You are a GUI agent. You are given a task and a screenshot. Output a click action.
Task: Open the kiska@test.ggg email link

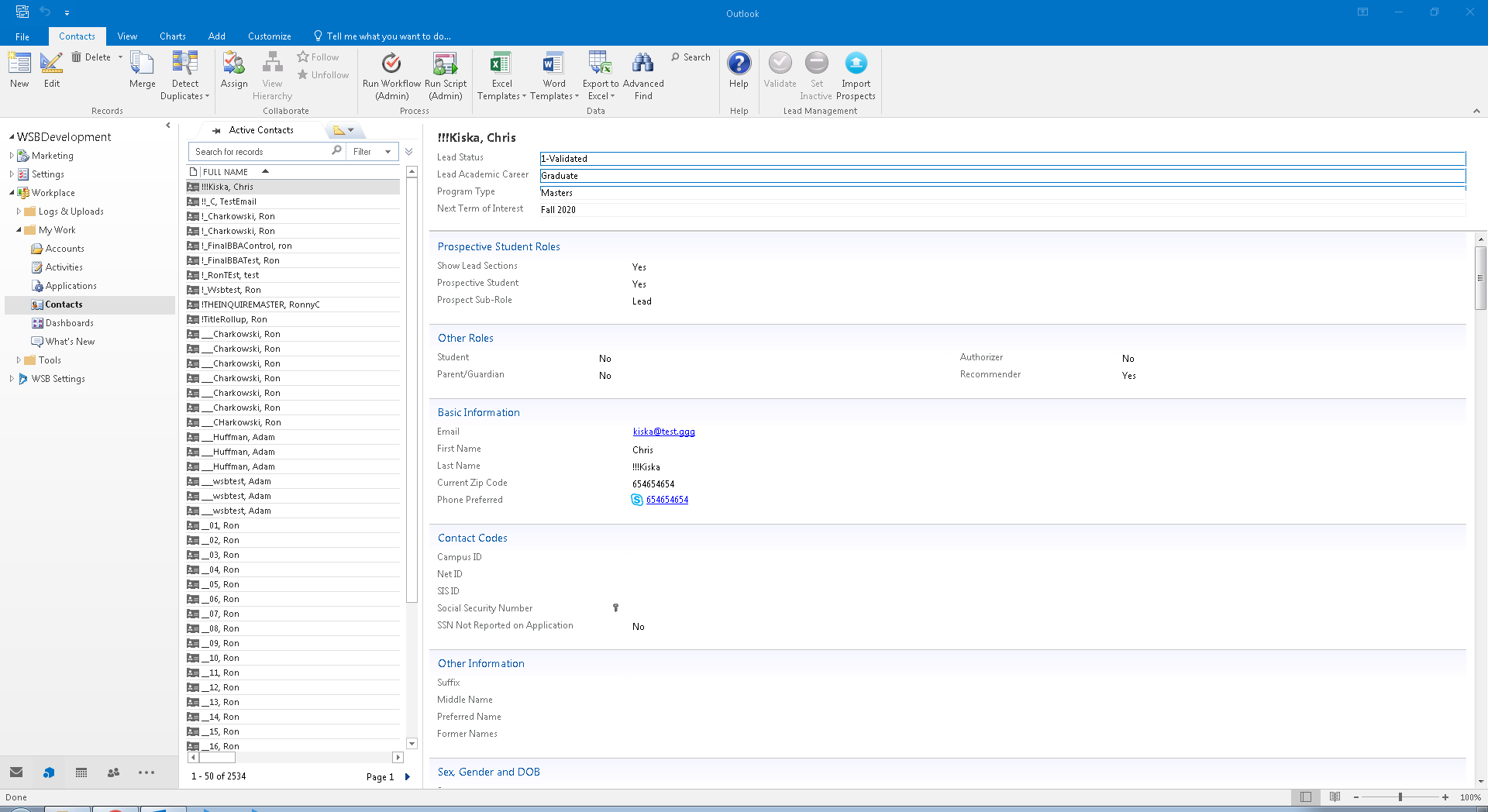(x=663, y=432)
